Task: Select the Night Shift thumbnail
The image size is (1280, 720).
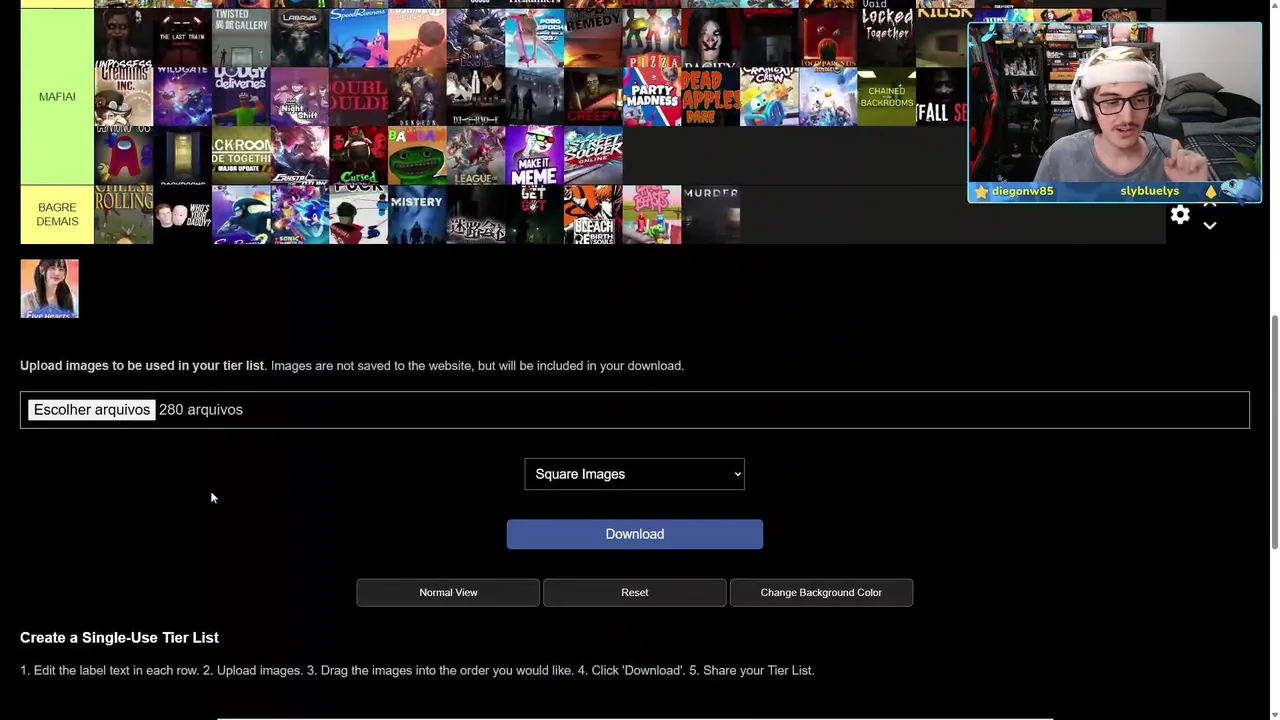Action: coord(300,96)
